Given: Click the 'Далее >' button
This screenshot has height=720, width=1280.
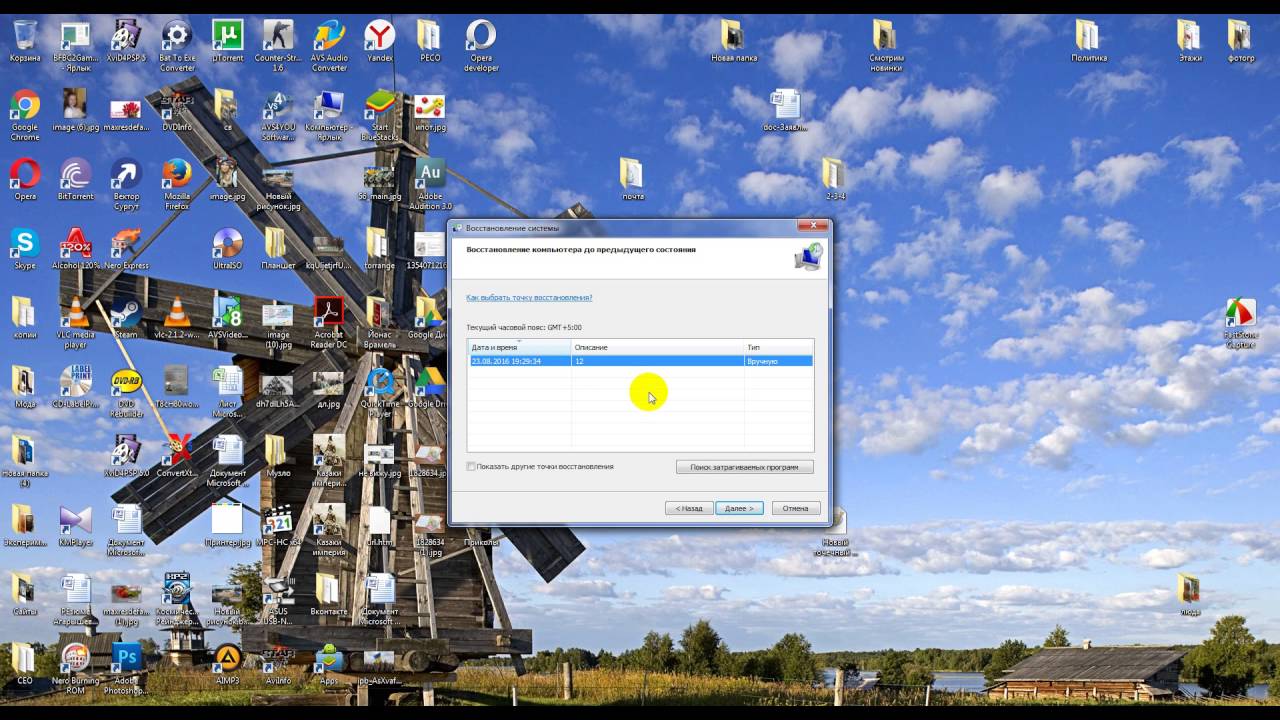Looking at the screenshot, I should [739, 508].
